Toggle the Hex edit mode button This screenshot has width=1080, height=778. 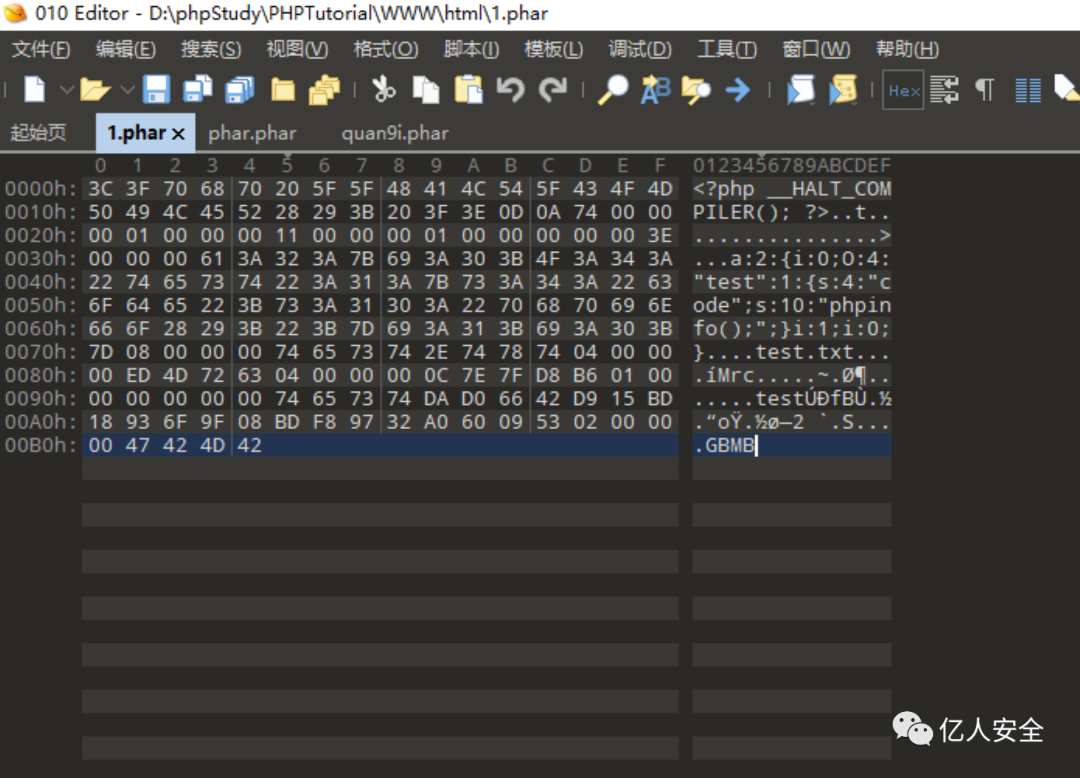click(903, 90)
